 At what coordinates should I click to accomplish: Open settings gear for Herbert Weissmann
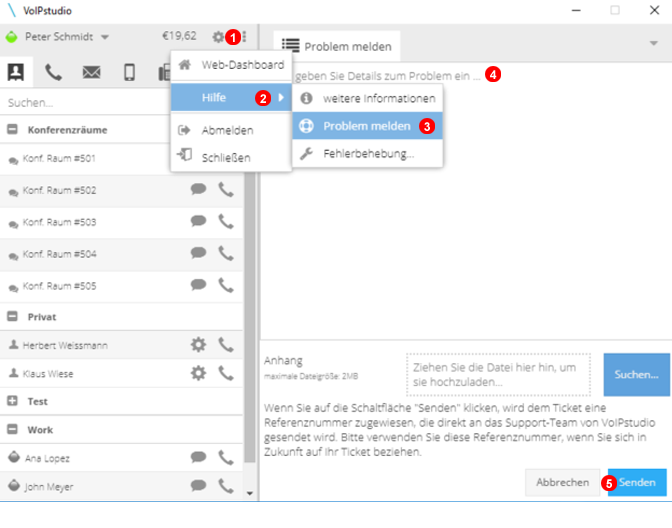click(198, 345)
